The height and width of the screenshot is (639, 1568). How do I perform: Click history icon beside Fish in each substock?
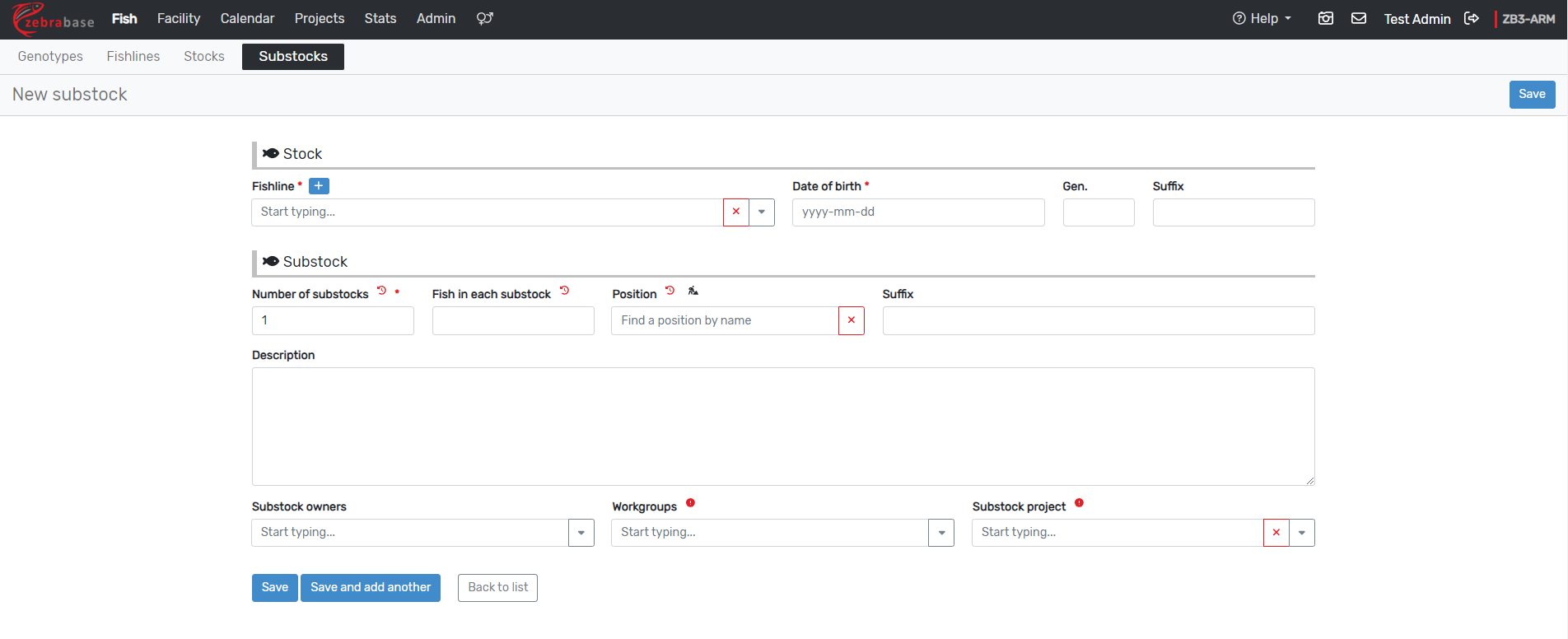tap(564, 291)
